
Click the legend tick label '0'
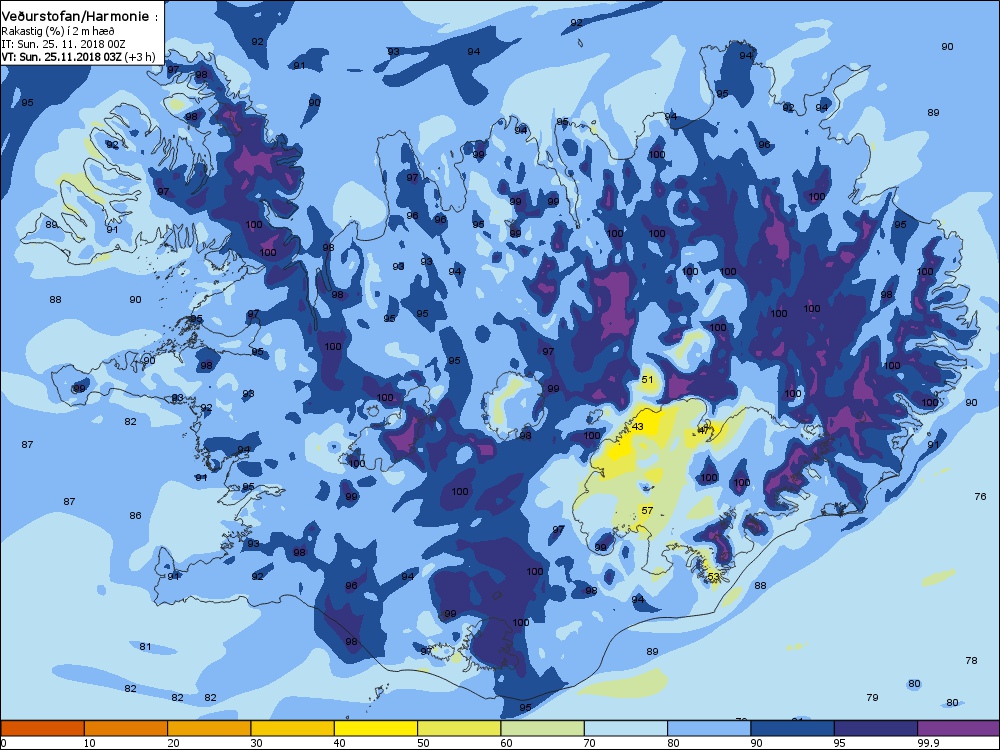tap(4, 743)
